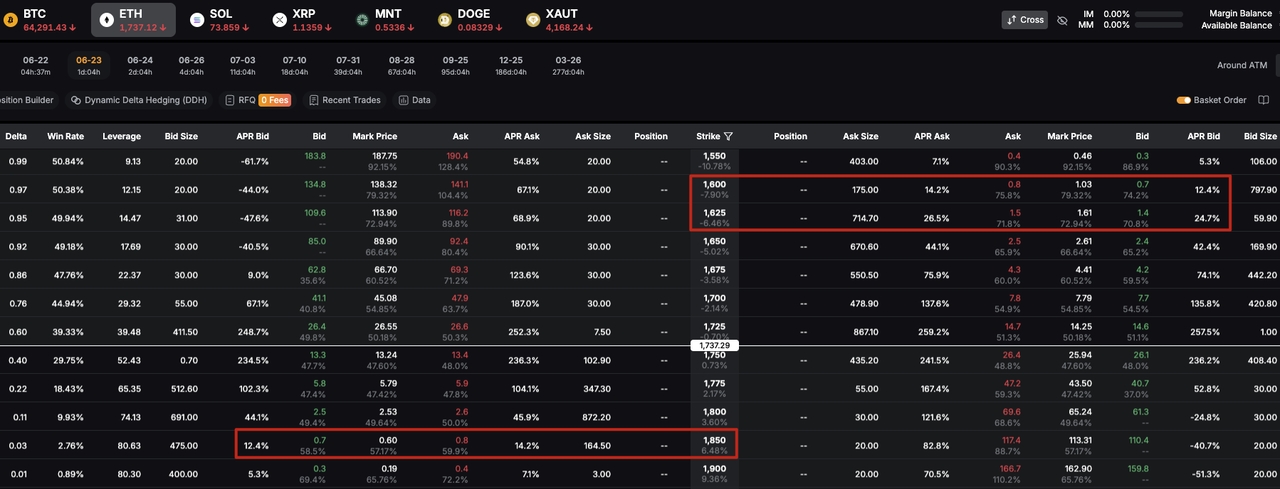Toggle the Basket Order switch
The width and height of the screenshot is (1280, 489).
click(x=1184, y=100)
